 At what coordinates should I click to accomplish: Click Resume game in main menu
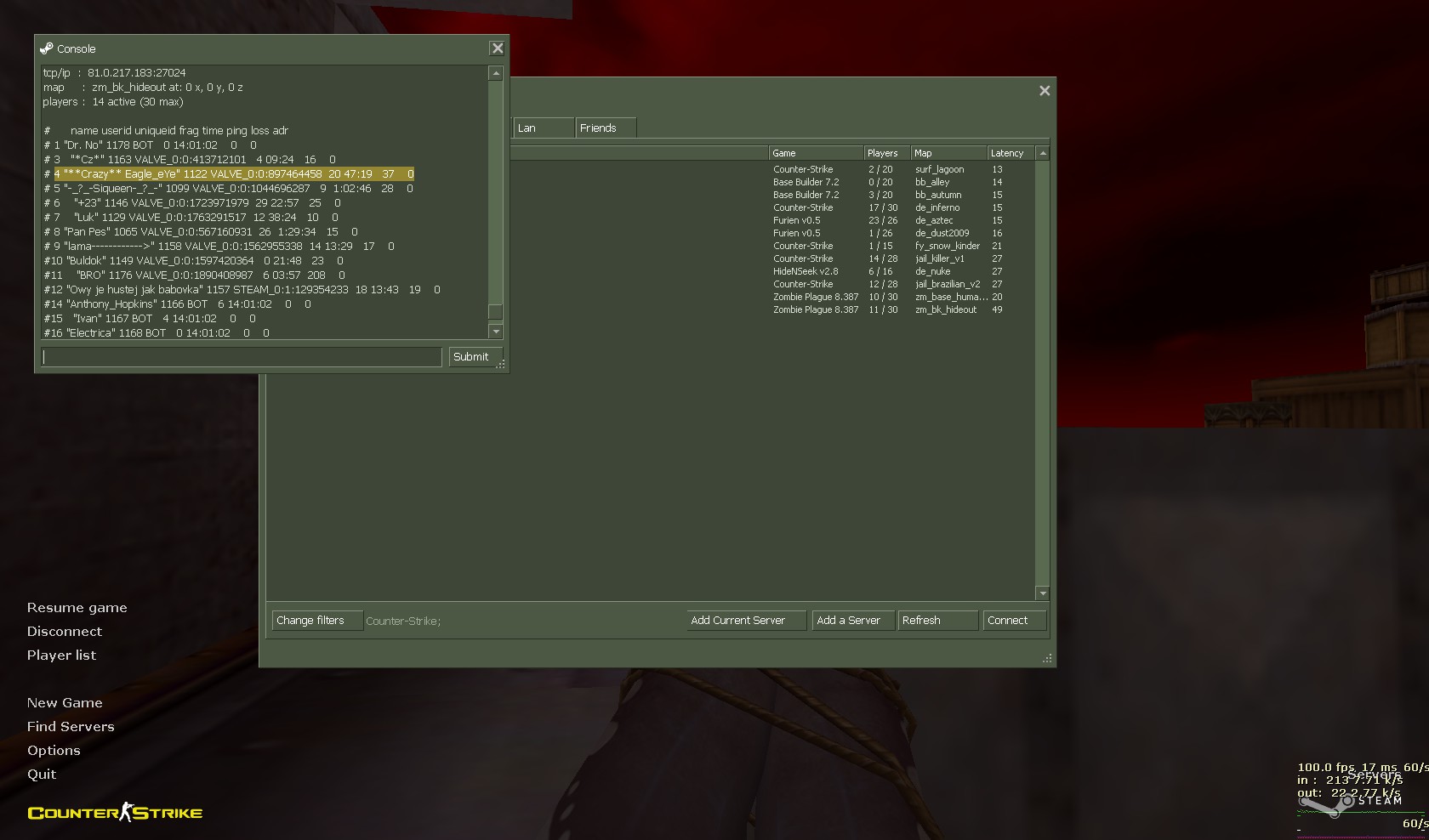point(77,608)
